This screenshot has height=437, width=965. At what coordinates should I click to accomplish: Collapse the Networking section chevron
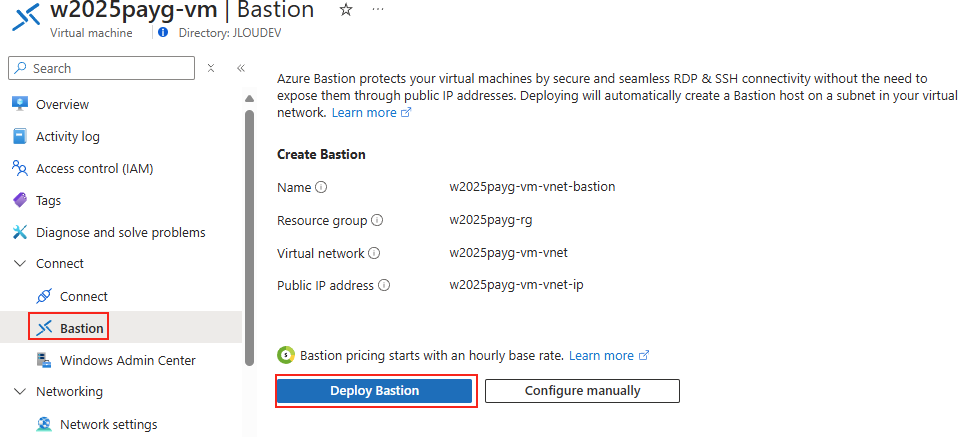tap(20, 391)
